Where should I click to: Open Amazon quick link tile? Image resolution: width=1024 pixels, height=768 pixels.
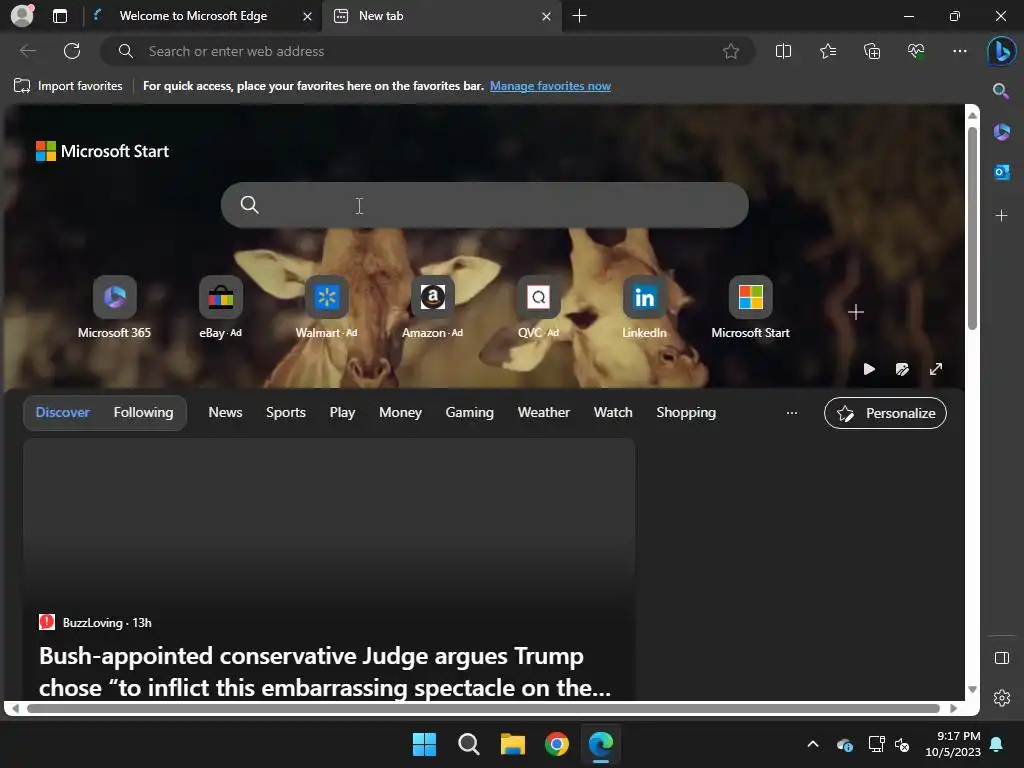click(432, 308)
